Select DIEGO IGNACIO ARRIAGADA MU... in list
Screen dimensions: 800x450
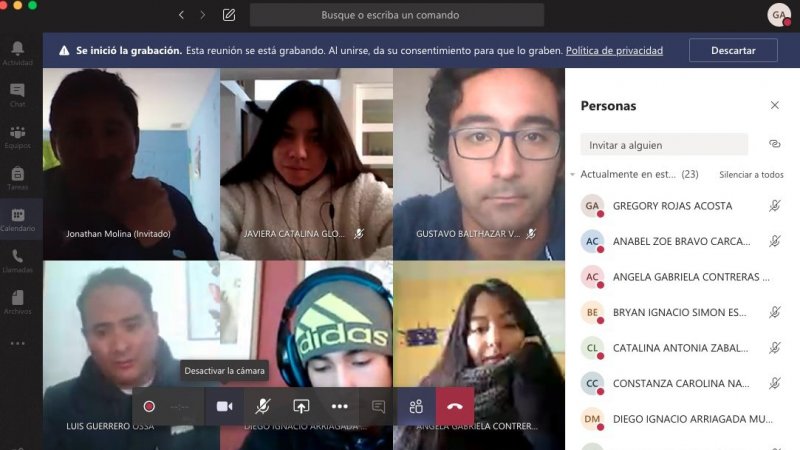[x=682, y=419]
